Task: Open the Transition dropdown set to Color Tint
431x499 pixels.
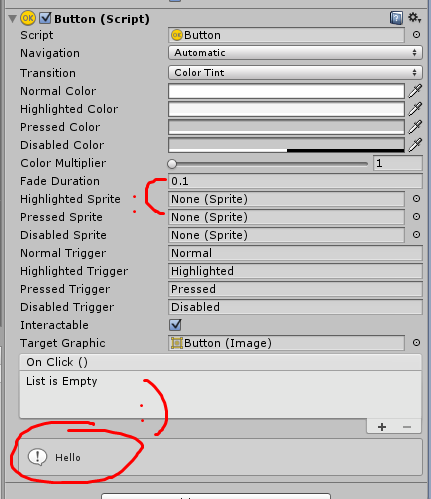Action: (x=295, y=72)
